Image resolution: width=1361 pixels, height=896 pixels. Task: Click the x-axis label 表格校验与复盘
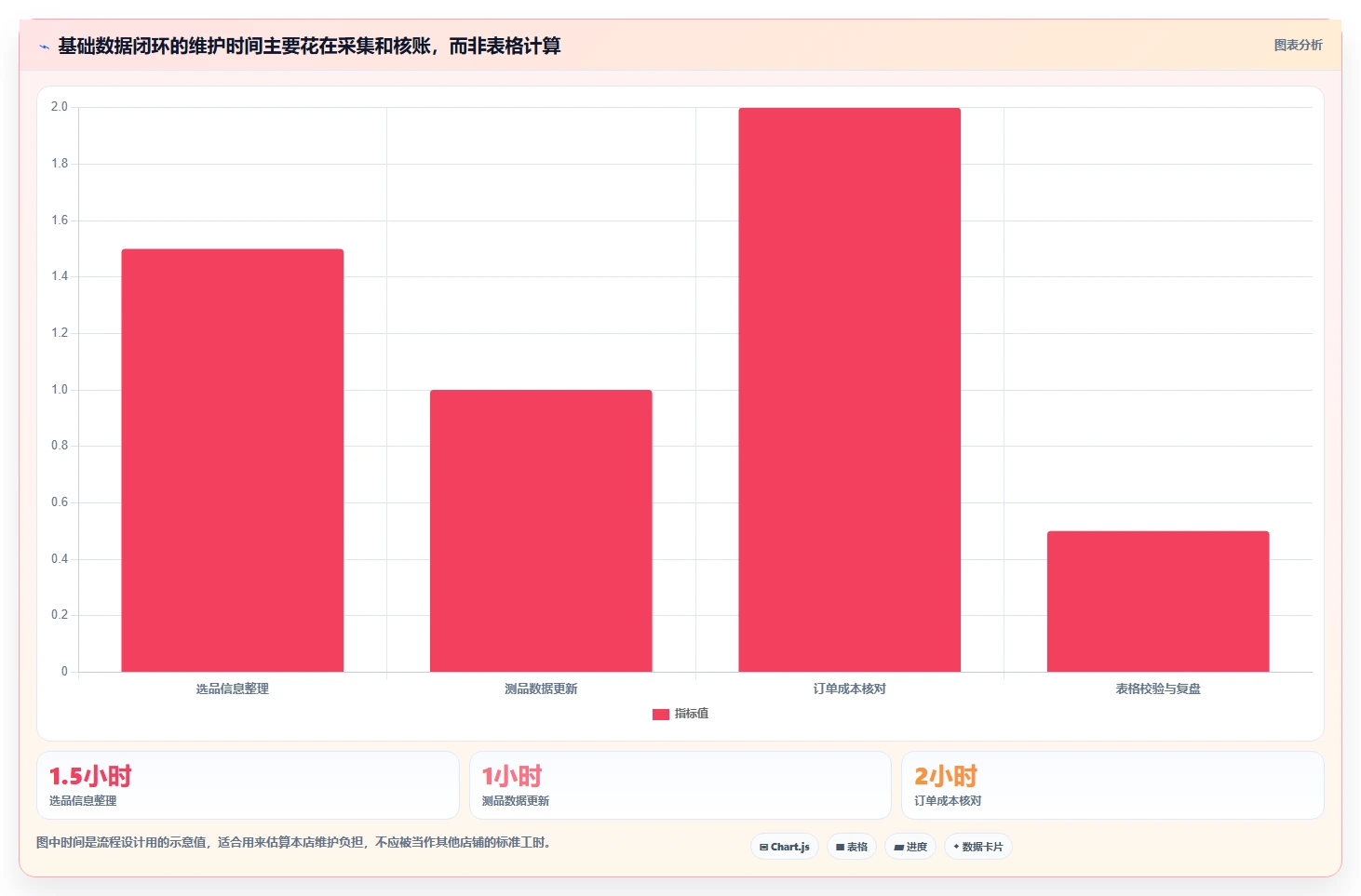(x=1158, y=689)
